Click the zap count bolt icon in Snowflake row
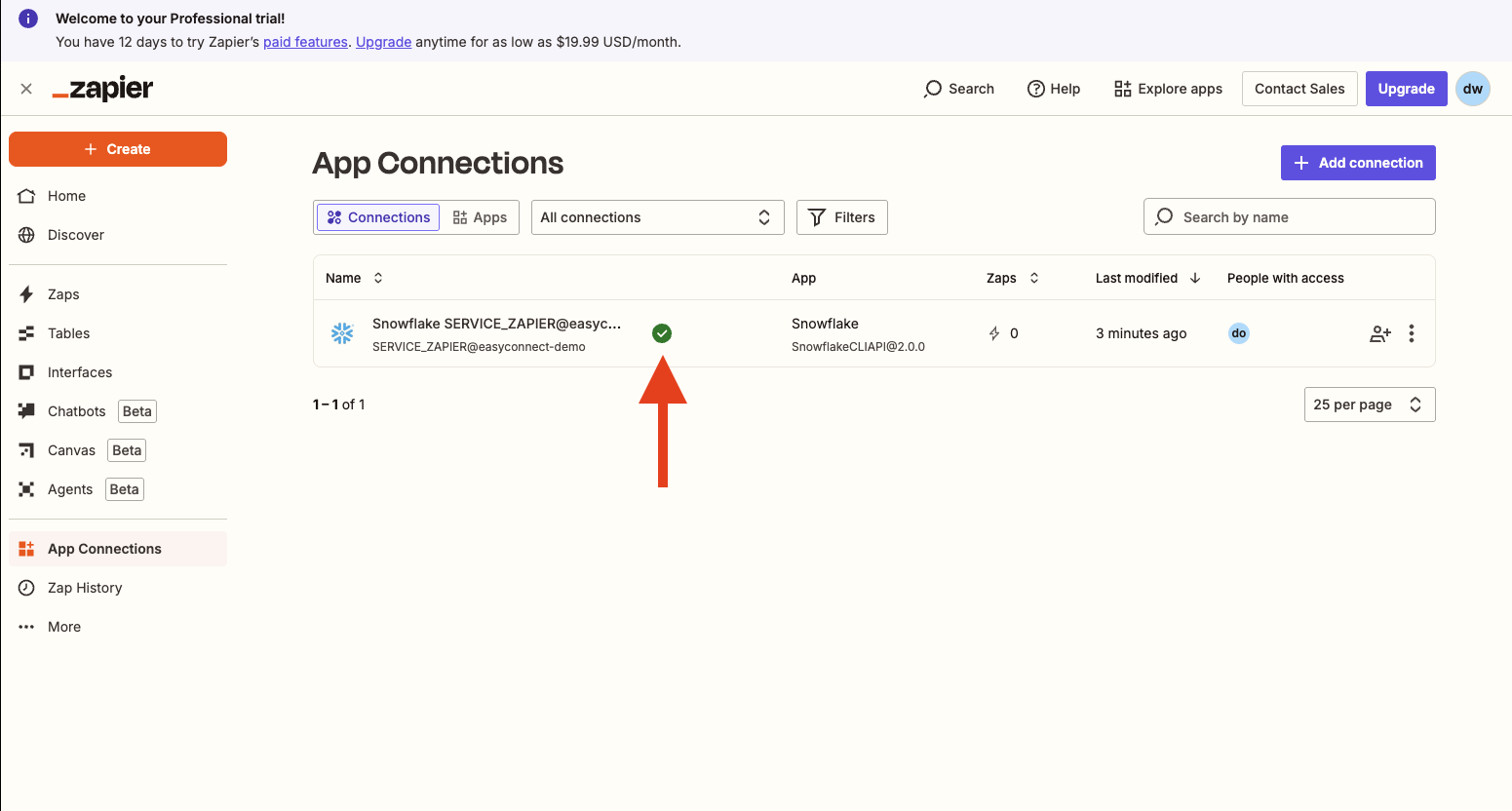1512x811 pixels. [x=994, y=333]
